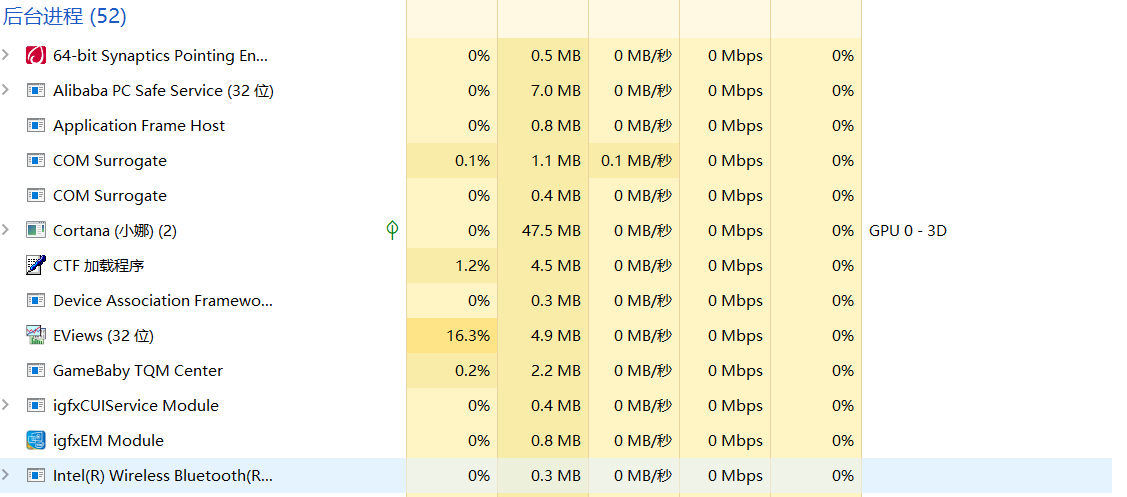Expand the Alibaba PC Safe Service group
The width and height of the screenshot is (1127, 497).
pos(6,90)
